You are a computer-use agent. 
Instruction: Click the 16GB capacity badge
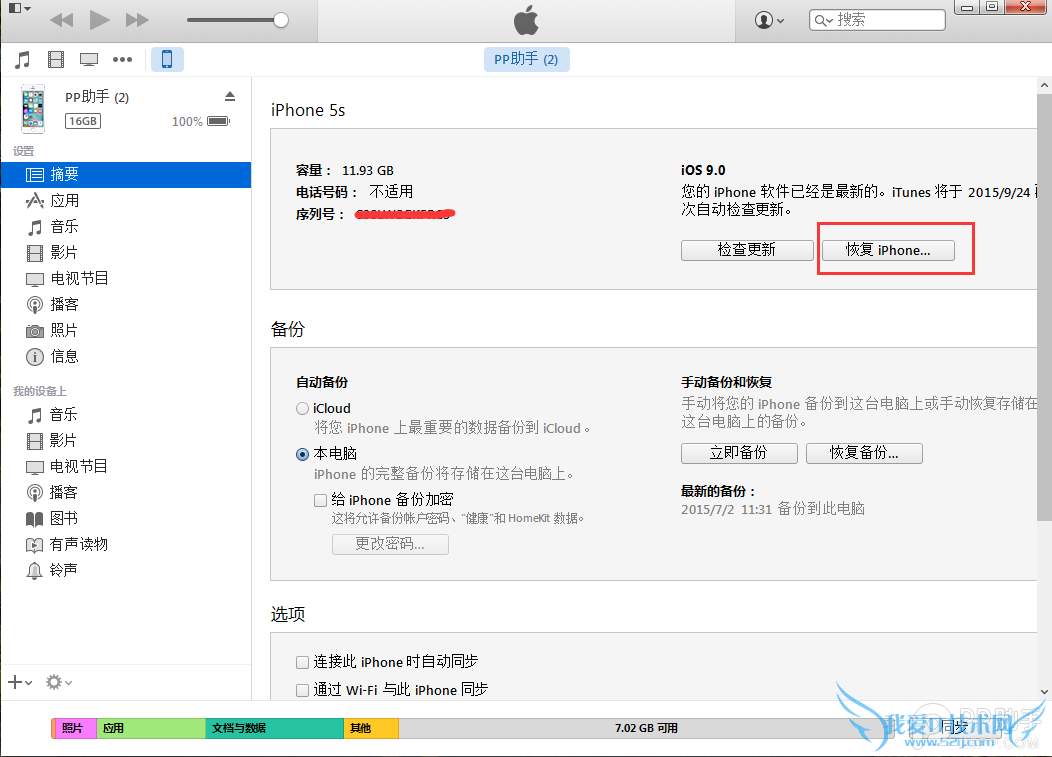click(83, 121)
